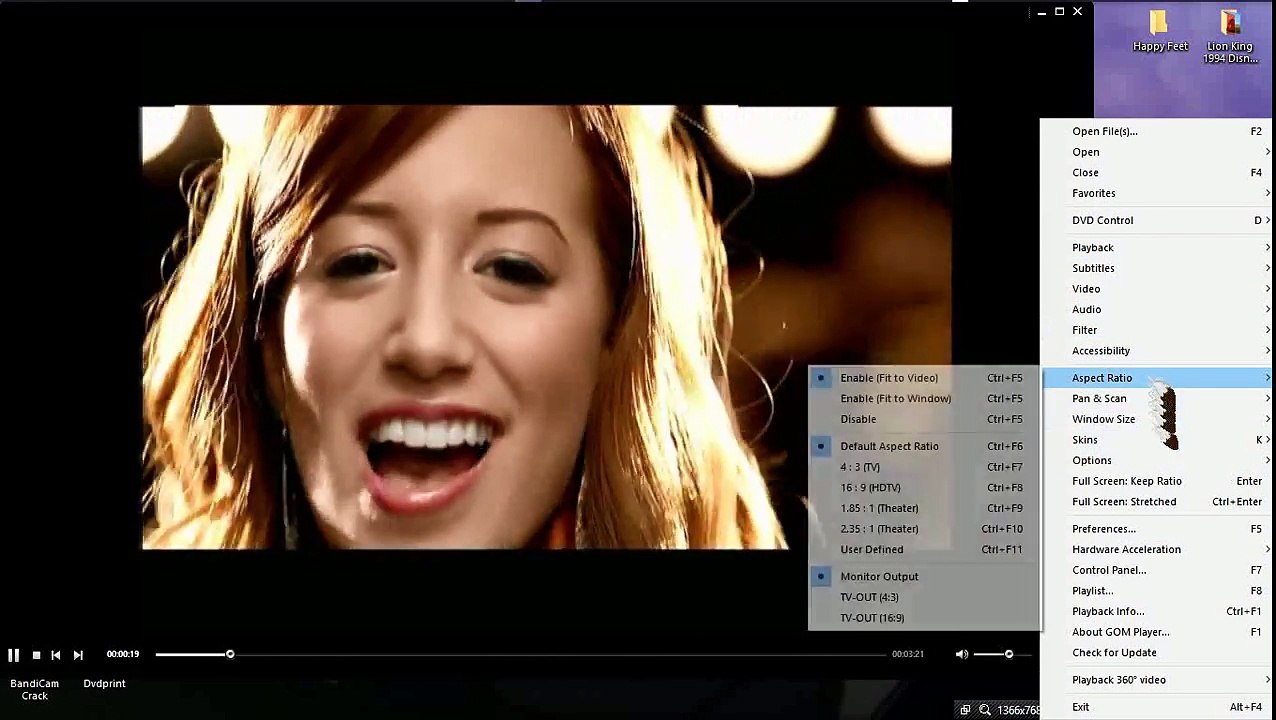Stop the video with the stop button

[x=36, y=655]
